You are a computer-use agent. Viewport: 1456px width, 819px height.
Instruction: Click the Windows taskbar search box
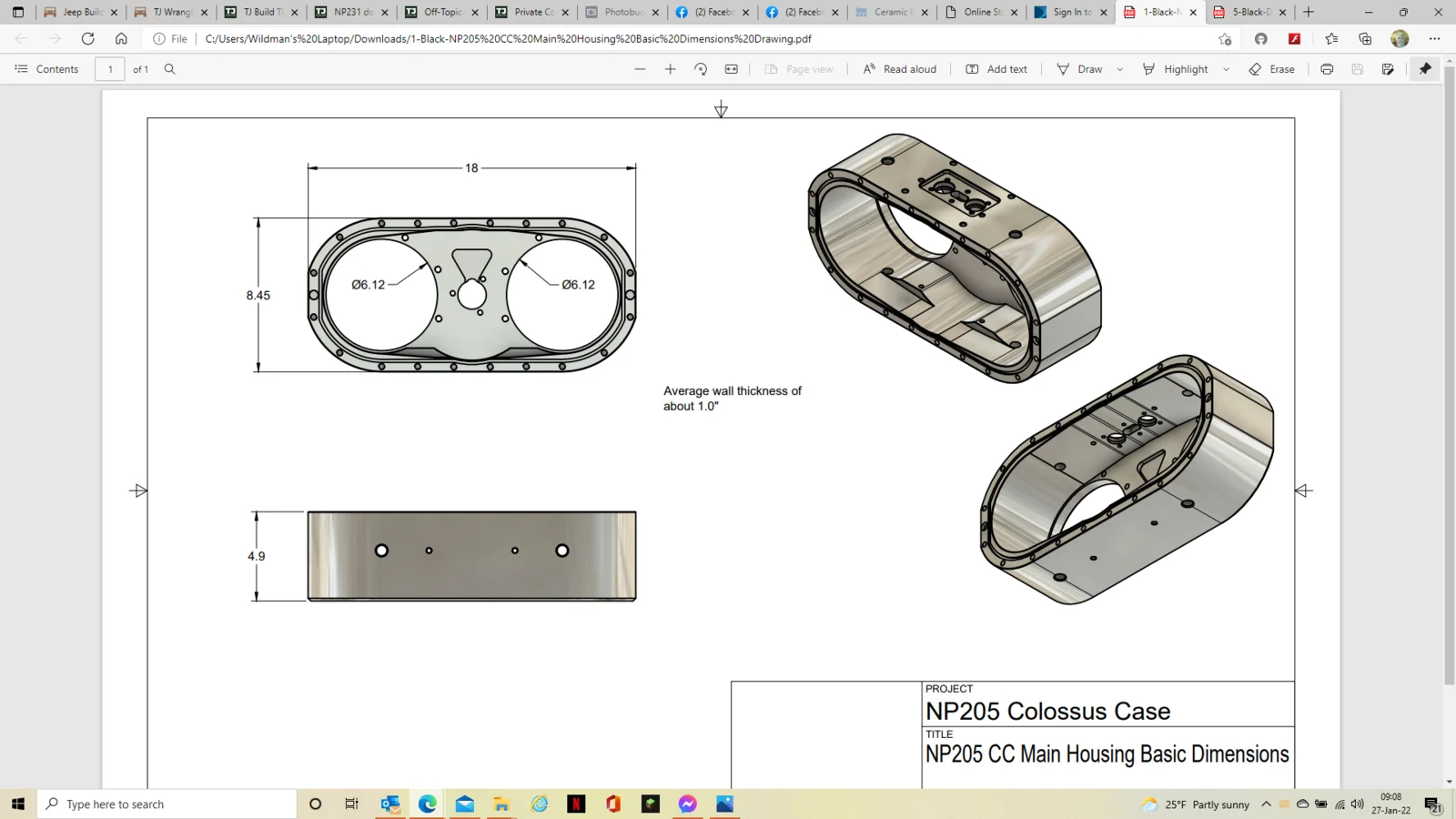click(167, 804)
